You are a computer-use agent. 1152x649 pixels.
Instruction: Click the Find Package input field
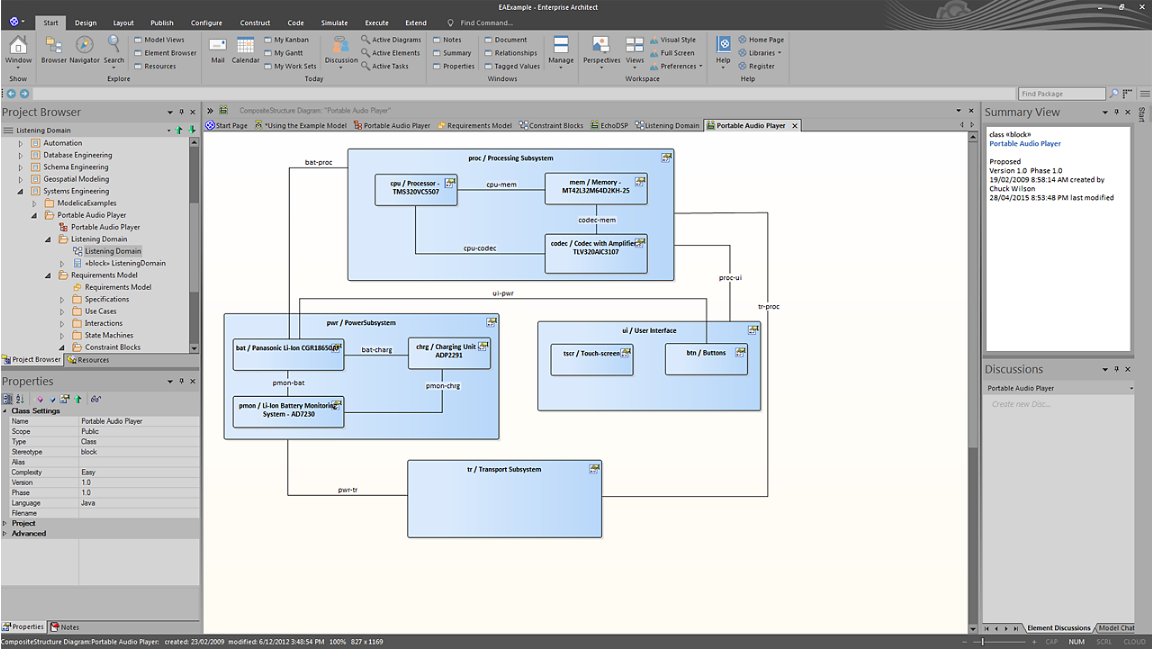pyautogui.click(x=1062, y=93)
